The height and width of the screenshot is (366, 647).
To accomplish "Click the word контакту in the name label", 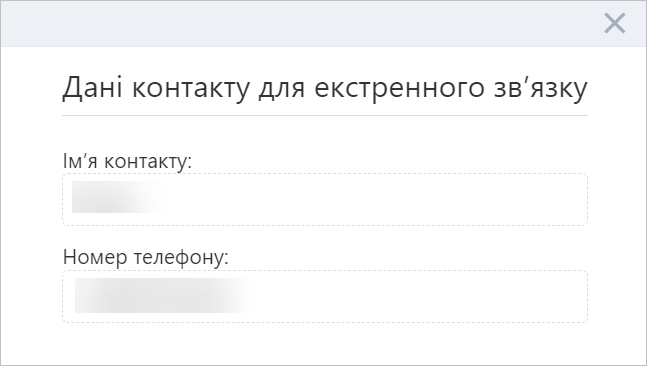I will tap(148, 162).
